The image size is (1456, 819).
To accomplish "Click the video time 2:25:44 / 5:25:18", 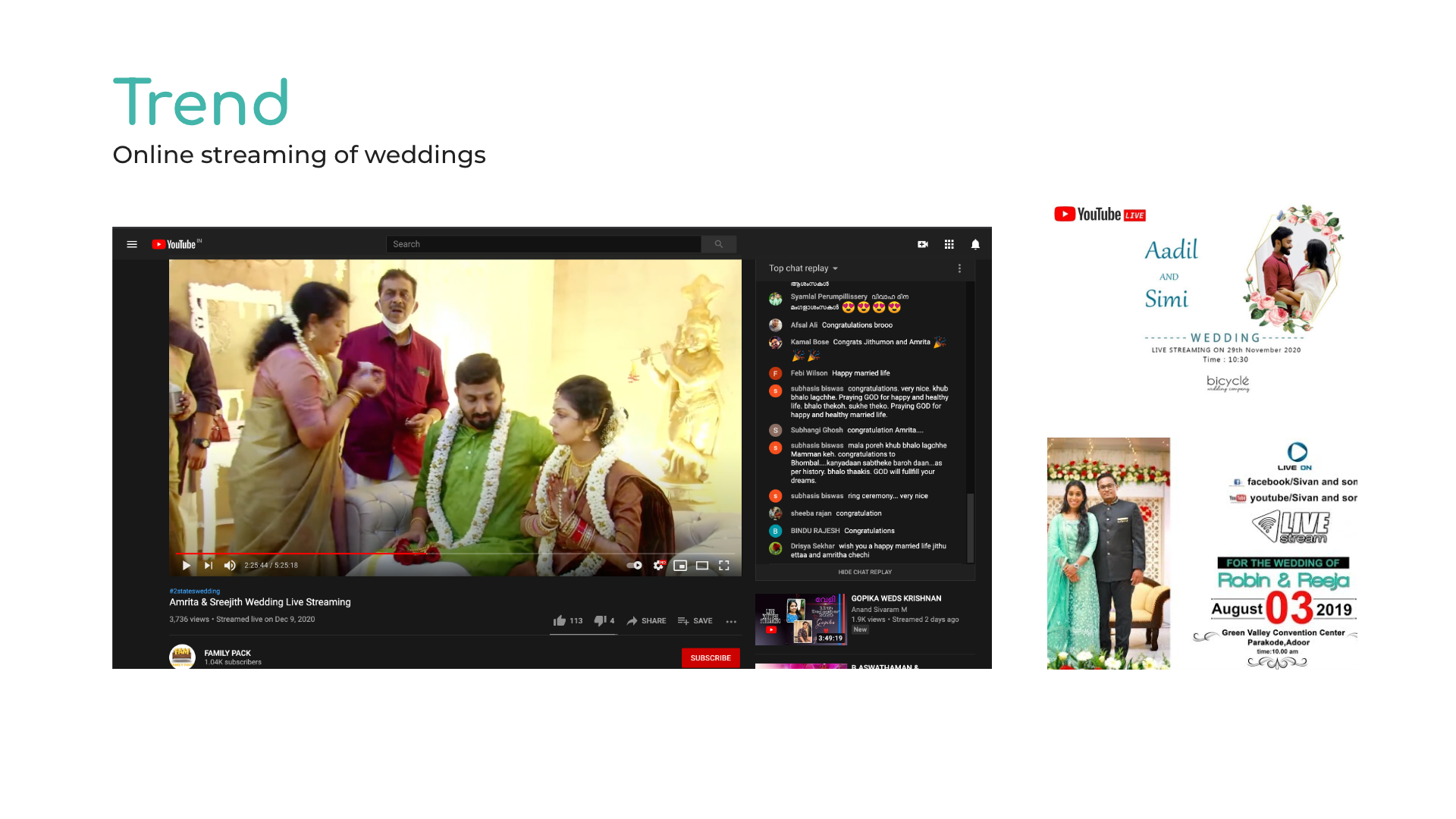I will [271, 565].
